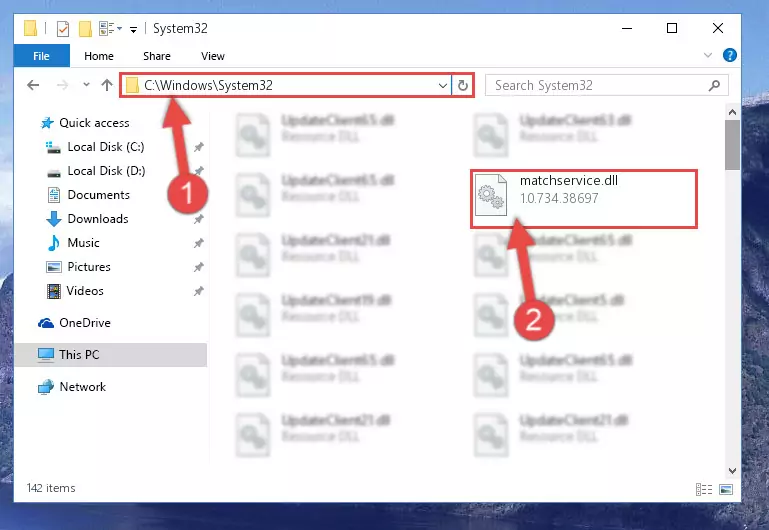769x530 pixels.
Task: Switch to details view icon in status bar
Action: point(704,489)
